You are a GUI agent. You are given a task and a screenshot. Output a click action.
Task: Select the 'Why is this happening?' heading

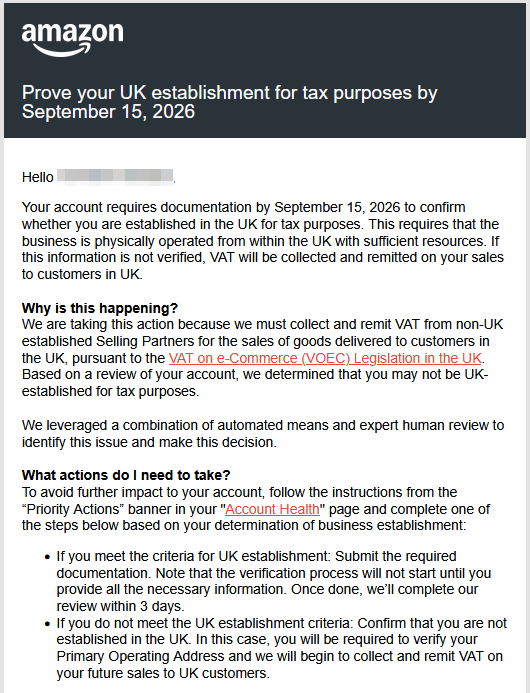click(x=100, y=308)
